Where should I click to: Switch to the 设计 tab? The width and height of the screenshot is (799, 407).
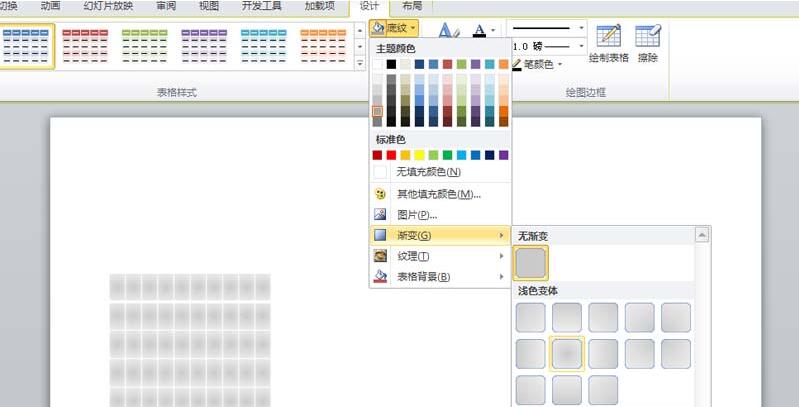(369, 6)
